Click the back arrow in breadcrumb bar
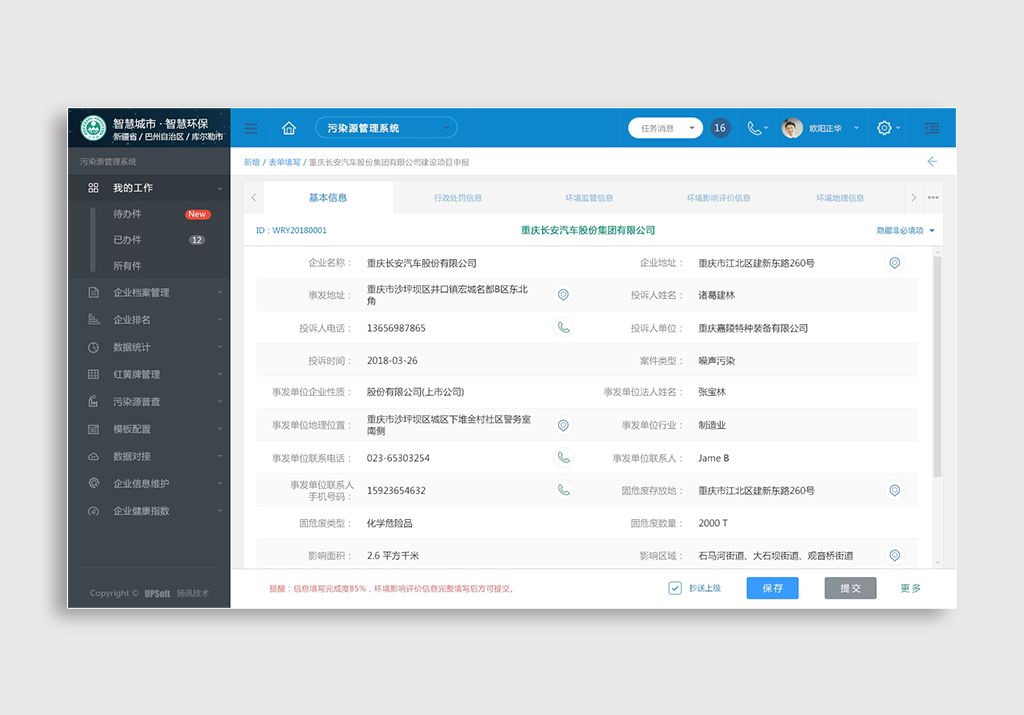1024x715 pixels. [x=932, y=161]
